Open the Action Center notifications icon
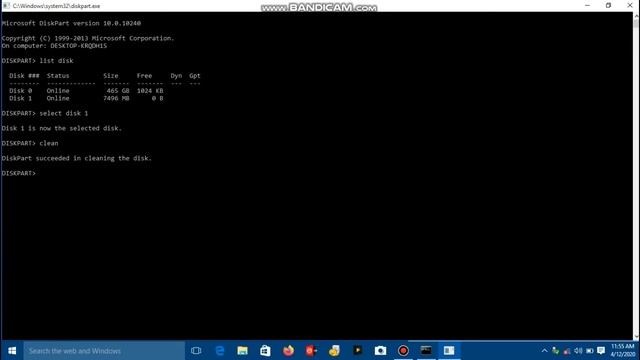640x360 pixels. (x=601, y=351)
